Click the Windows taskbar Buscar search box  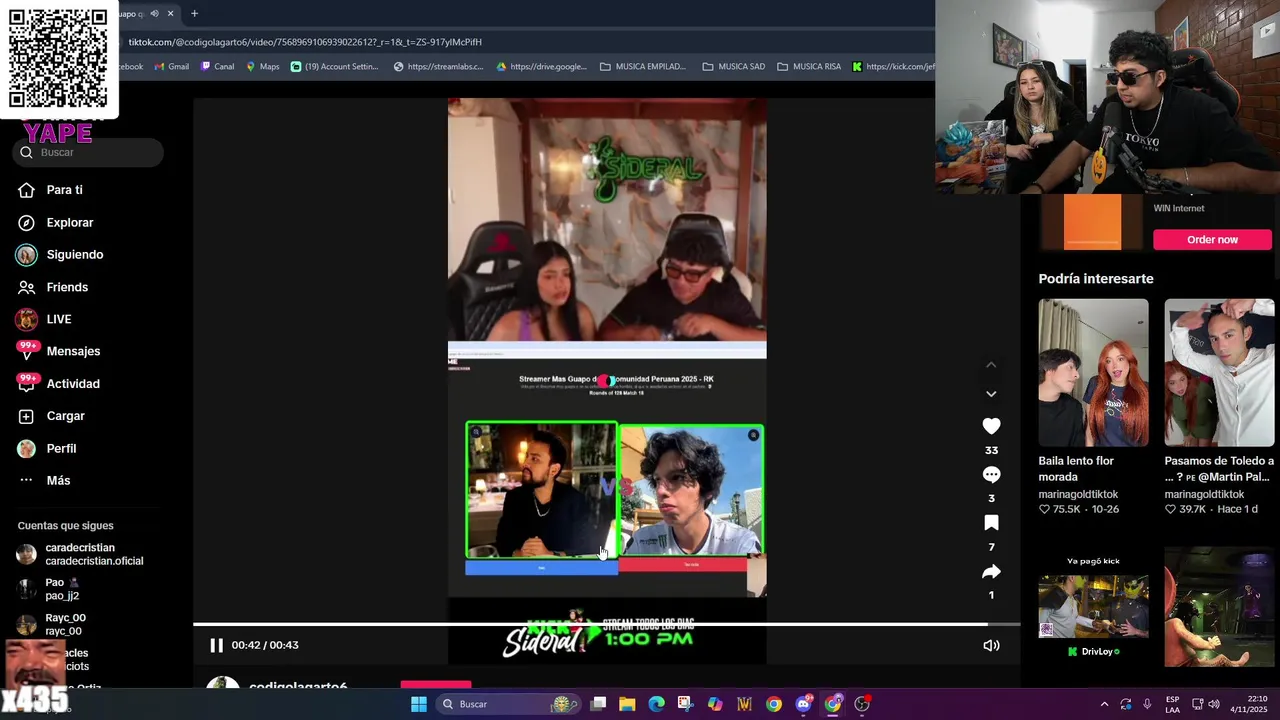click(510, 704)
